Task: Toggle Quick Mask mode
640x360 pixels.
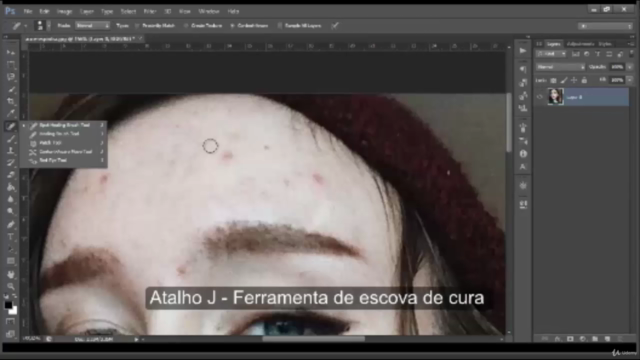Action: point(11,322)
